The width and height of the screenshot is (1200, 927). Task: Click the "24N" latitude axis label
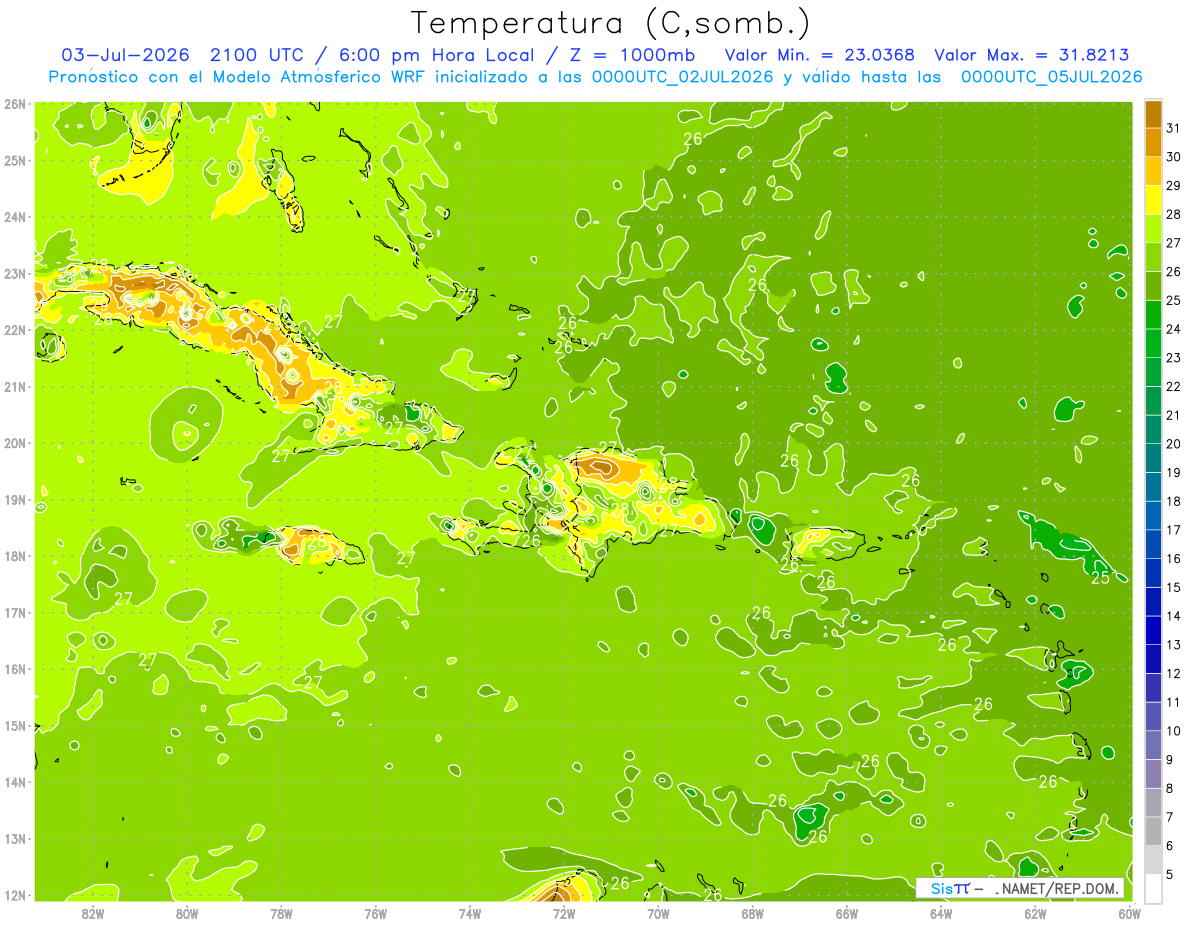click(14, 217)
